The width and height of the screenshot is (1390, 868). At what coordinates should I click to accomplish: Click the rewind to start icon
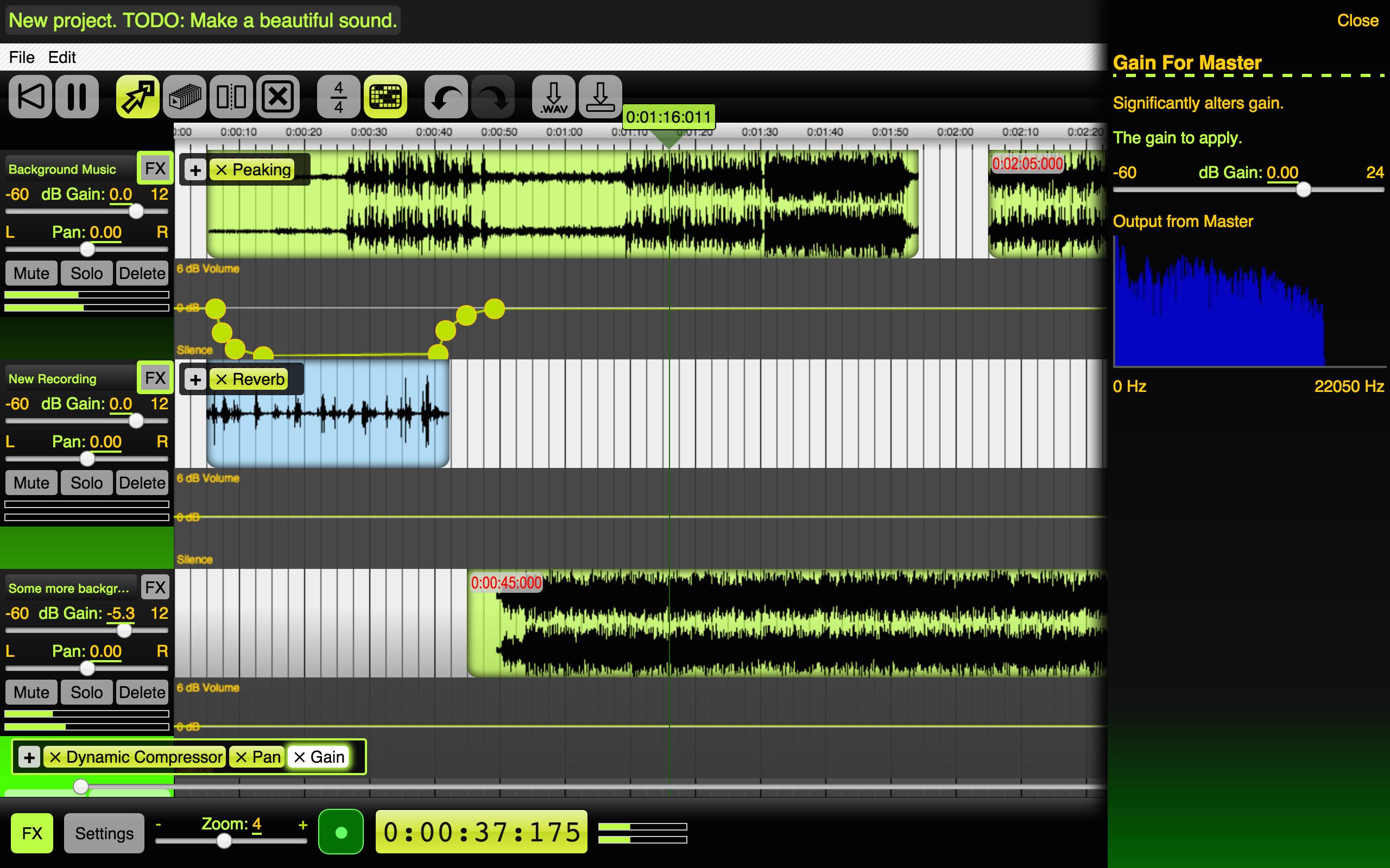click(29, 97)
